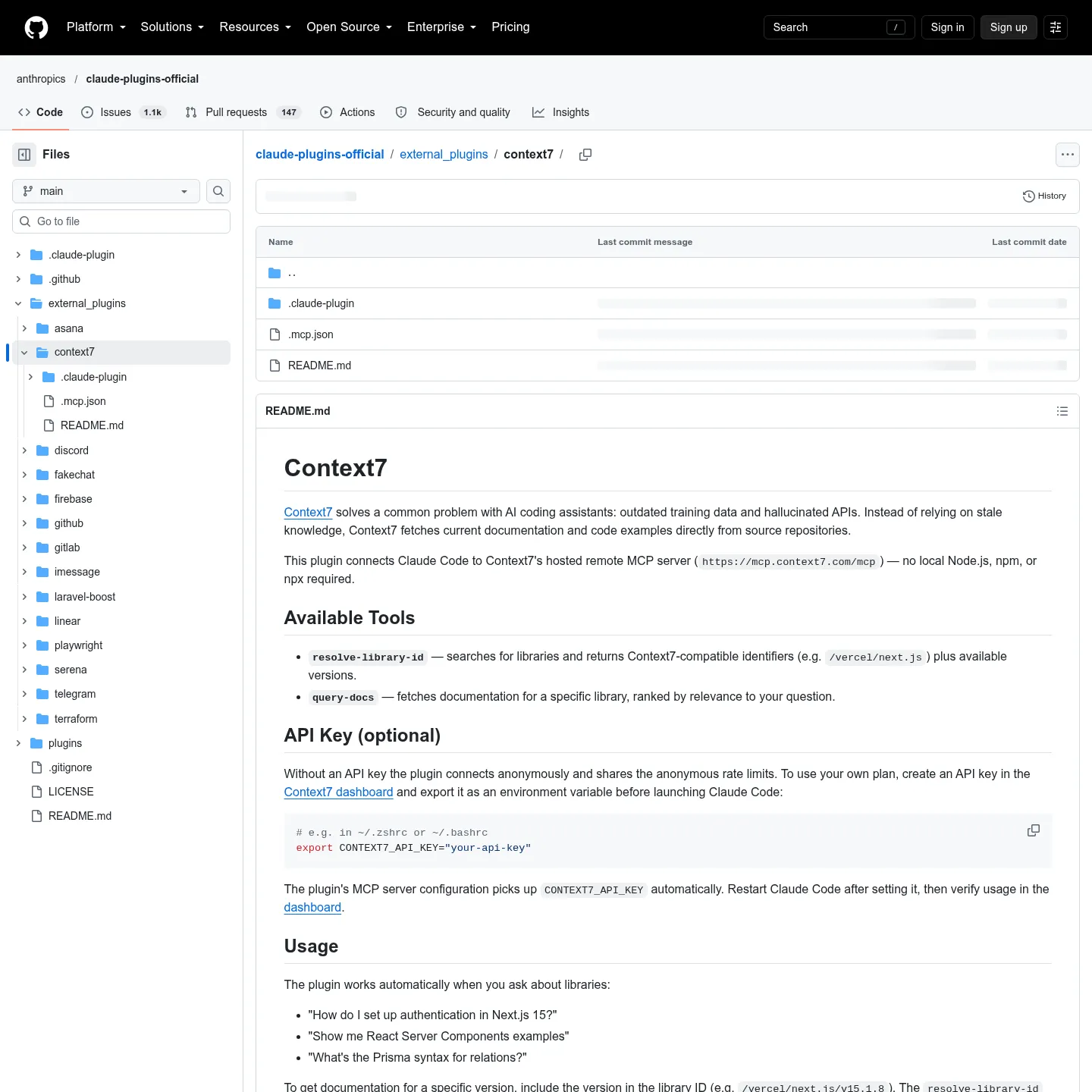Navigate to external_plugins breadcrumb link
Viewport: 1092px width, 1092px height.
(444, 155)
